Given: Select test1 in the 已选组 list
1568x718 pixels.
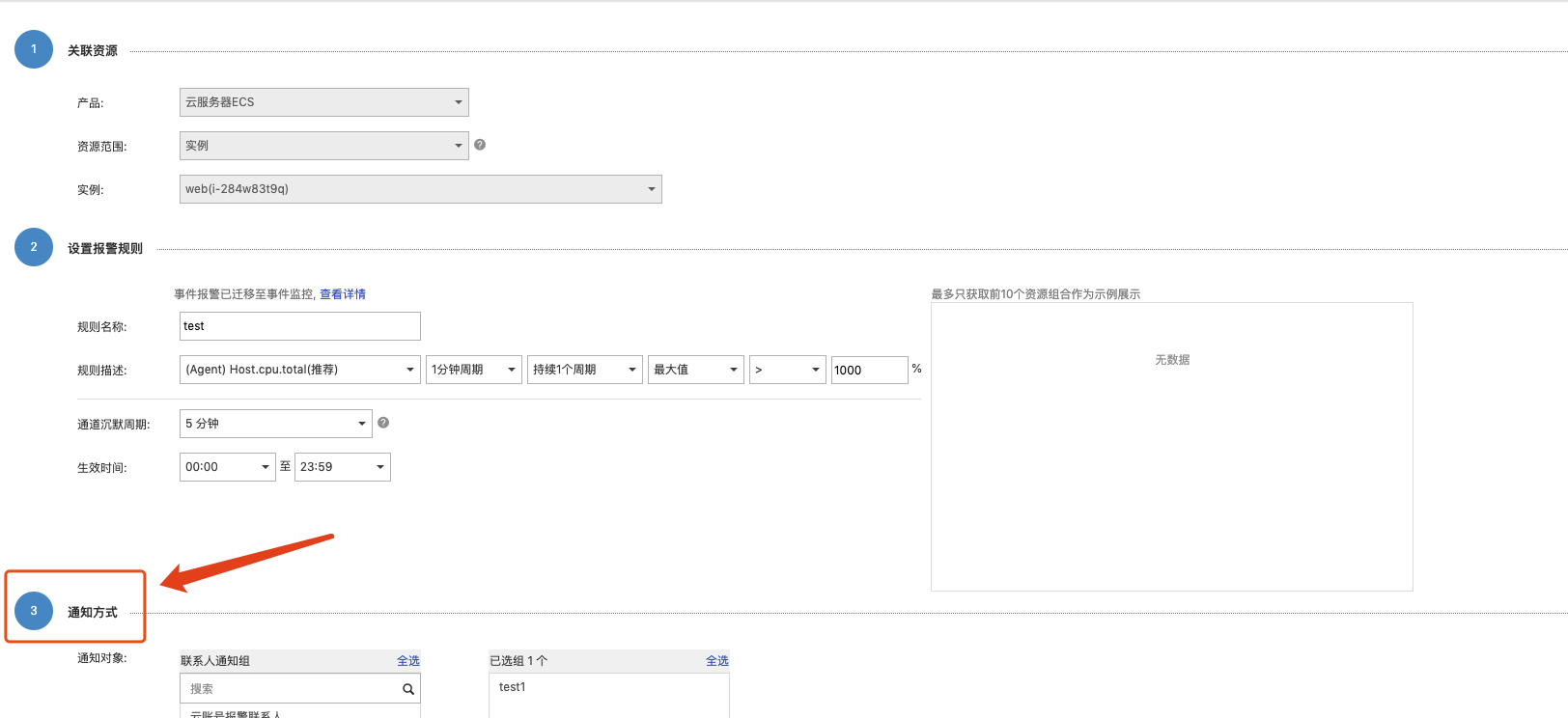Looking at the screenshot, I should (513, 687).
